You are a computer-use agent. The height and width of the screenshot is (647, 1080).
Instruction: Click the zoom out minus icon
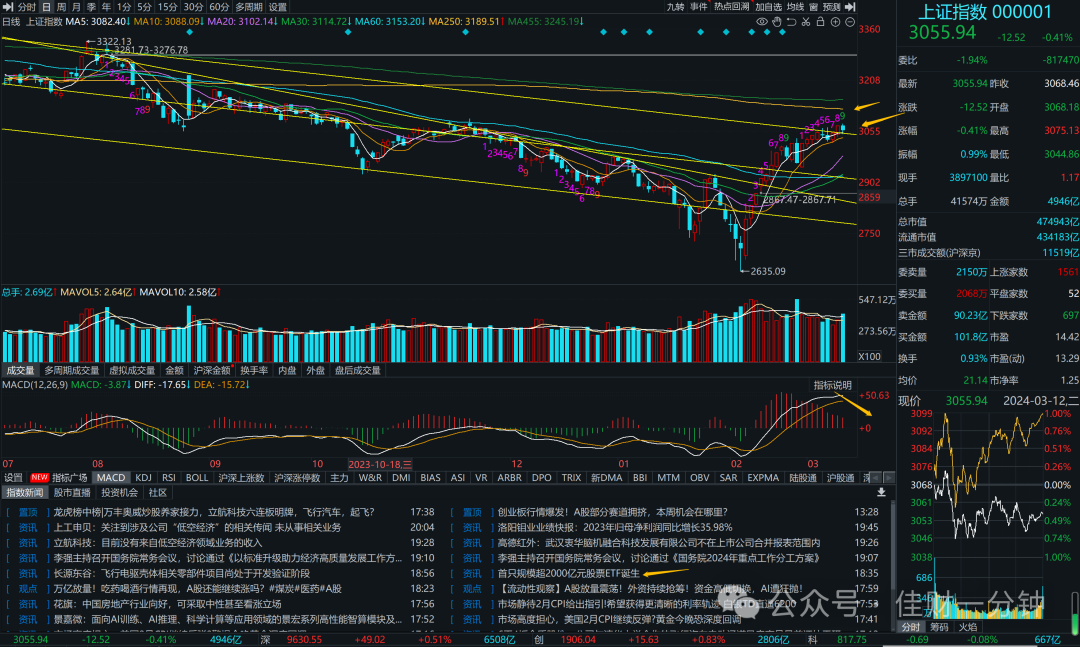click(x=850, y=22)
